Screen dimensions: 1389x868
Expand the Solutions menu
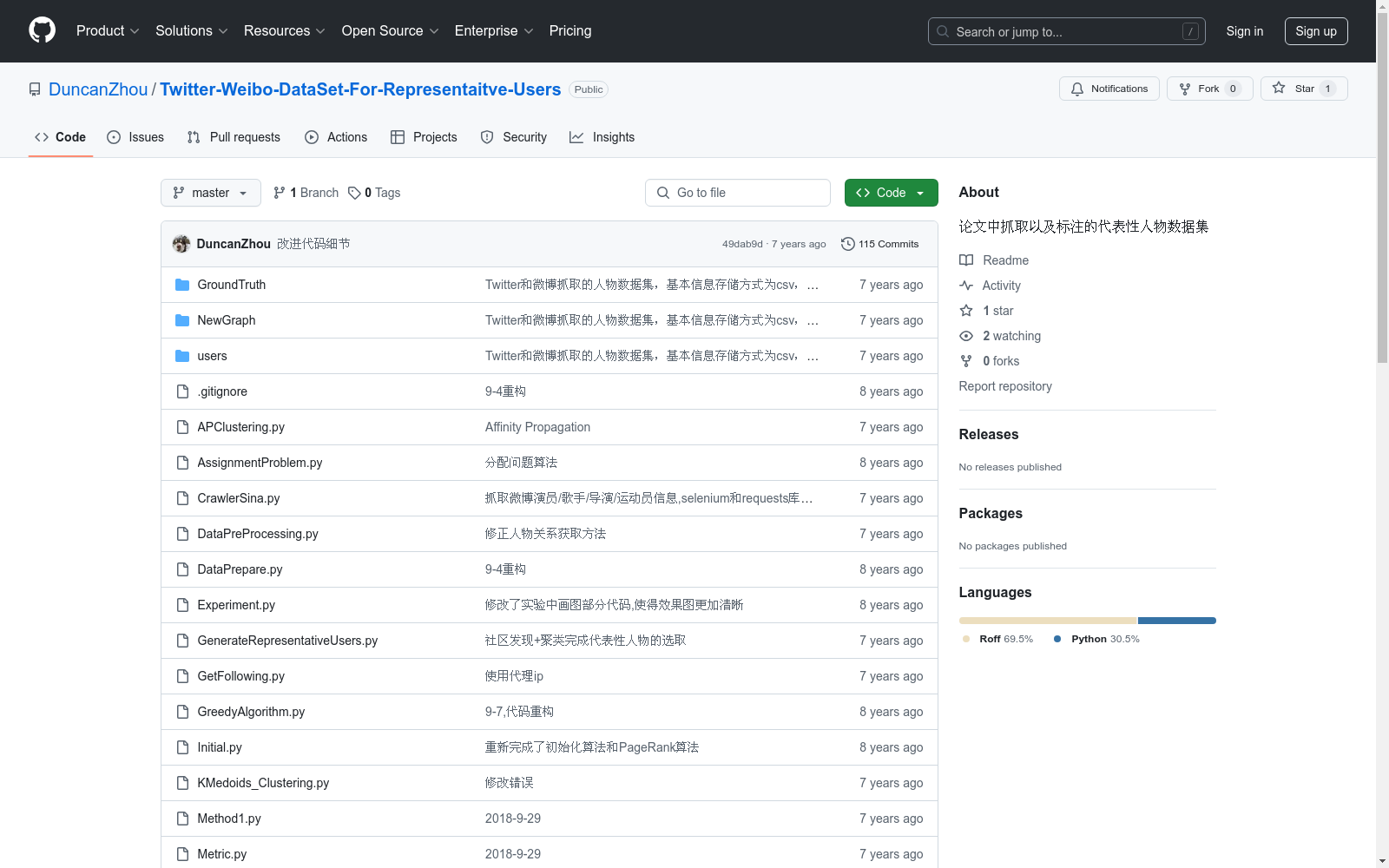pyautogui.click(x=192, y=31)
